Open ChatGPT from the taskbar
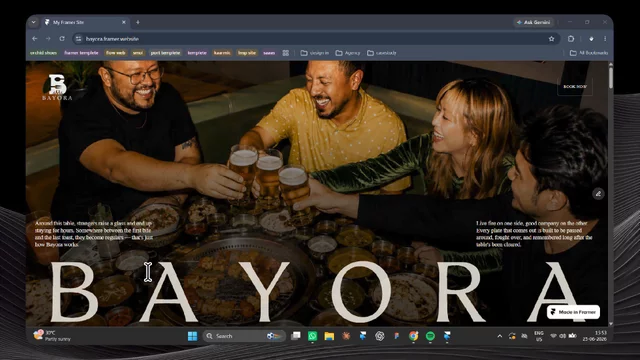Viewport: 640px width, 360px height. 380,336
